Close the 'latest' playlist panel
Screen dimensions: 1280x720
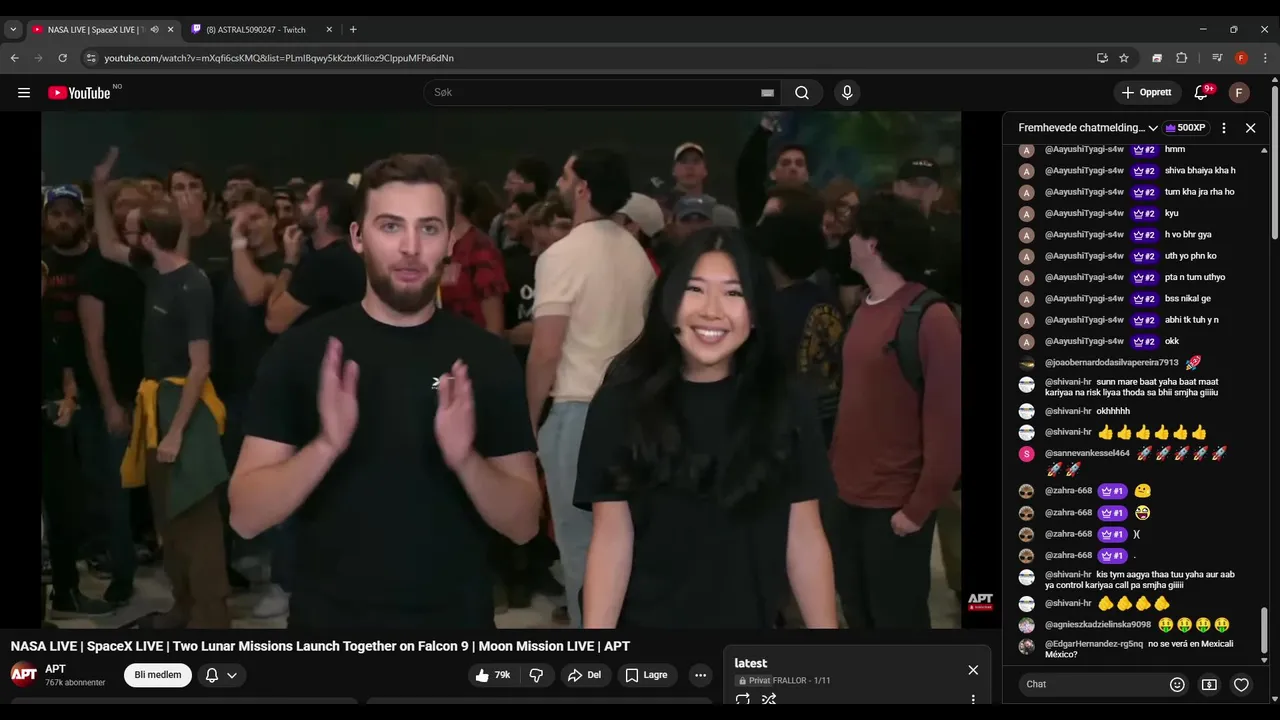pyautogui.click(x=973, y=670)
